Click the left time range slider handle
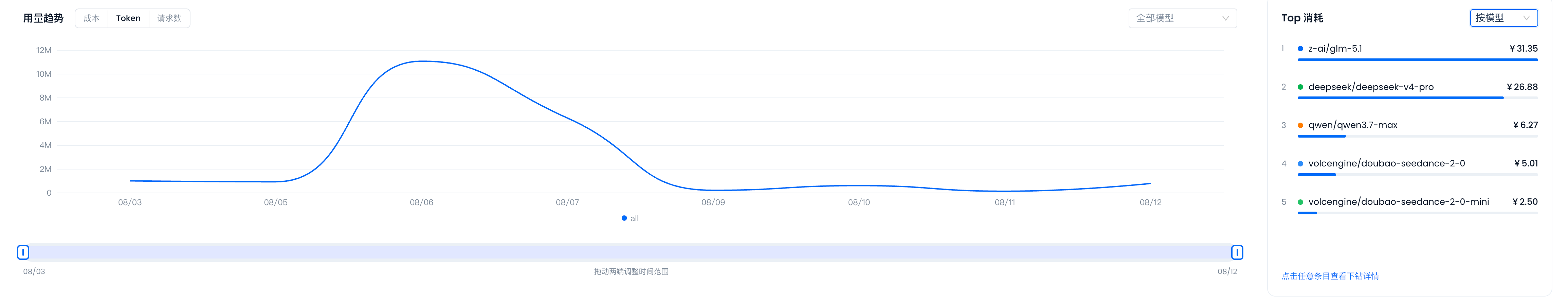1568x303 pixels. [23, 252]
